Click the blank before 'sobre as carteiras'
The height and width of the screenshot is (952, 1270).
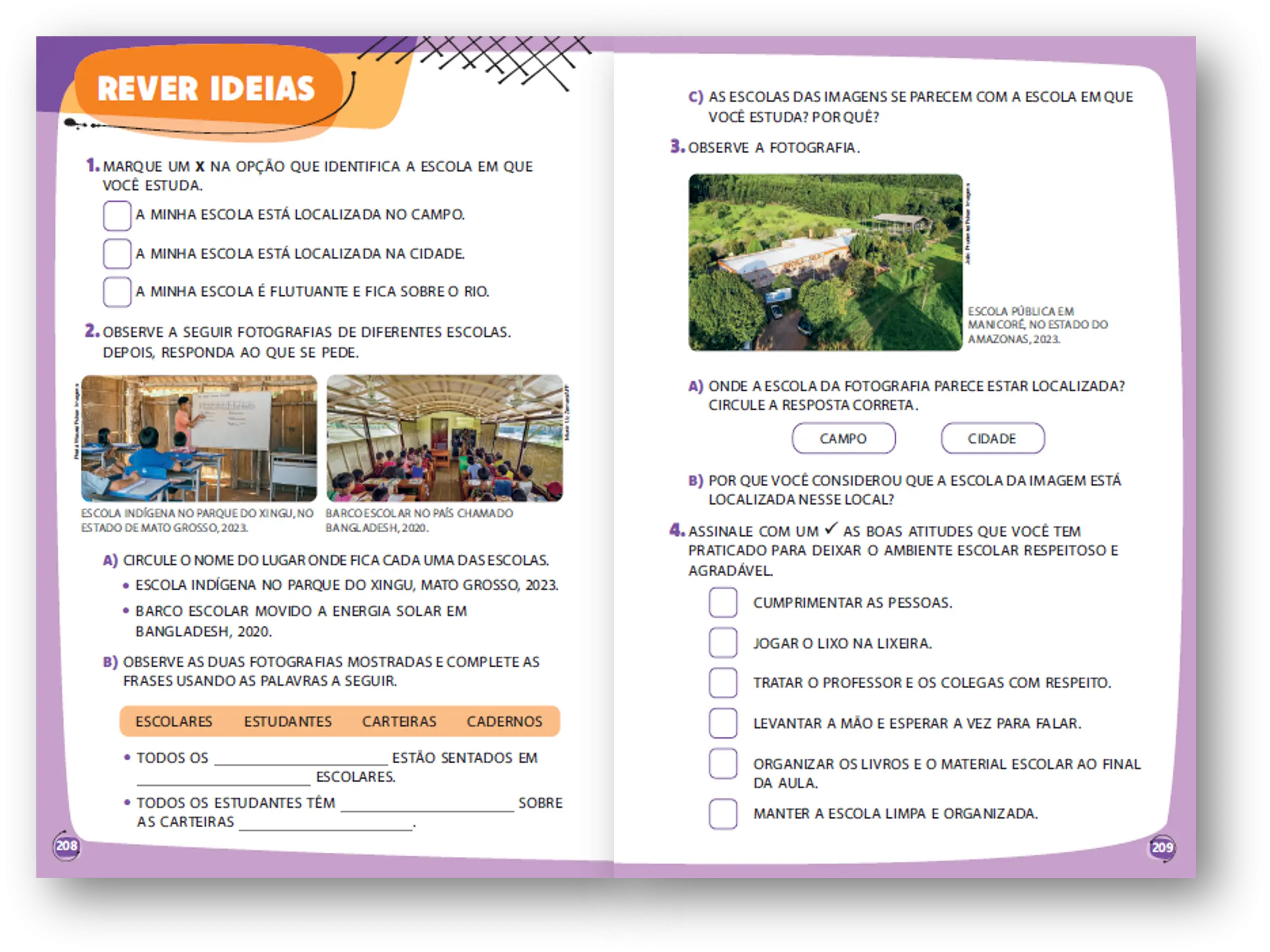(427, 803)
